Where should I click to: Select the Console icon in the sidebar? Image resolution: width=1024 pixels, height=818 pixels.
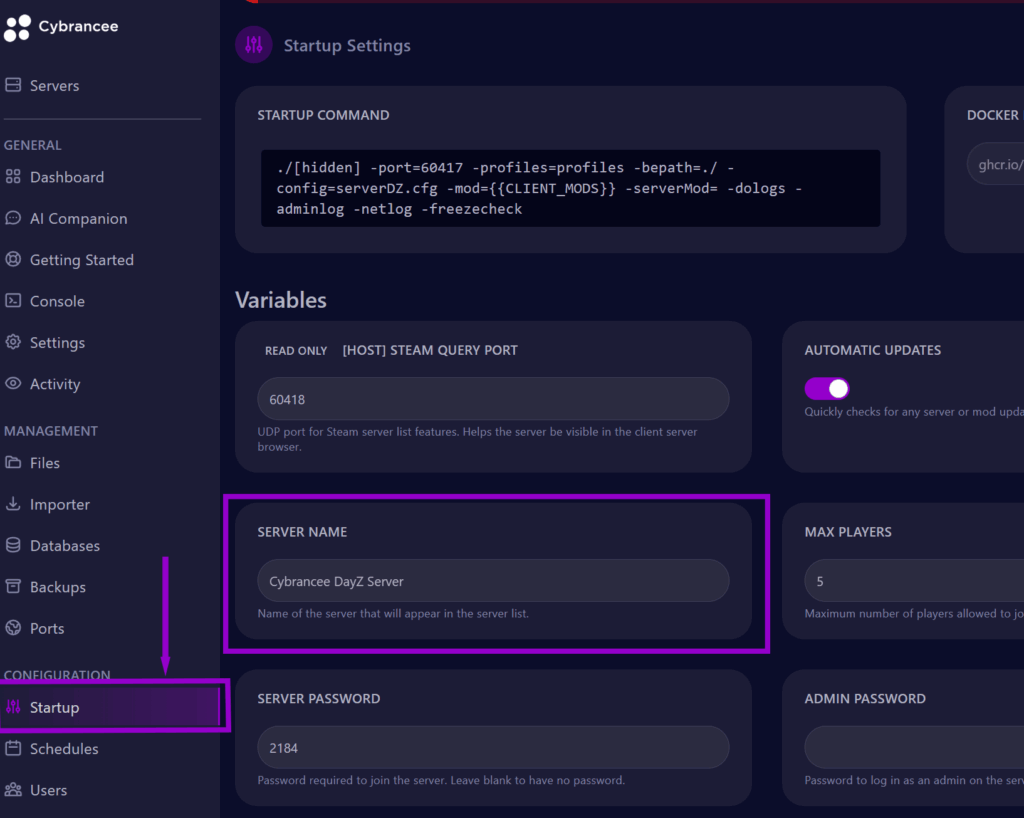[14, 301]
